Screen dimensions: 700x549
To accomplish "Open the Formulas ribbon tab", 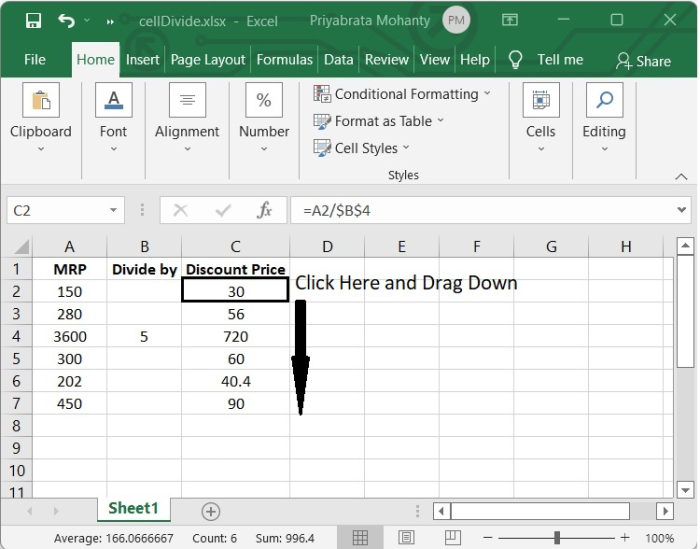I will coord(284,60).
